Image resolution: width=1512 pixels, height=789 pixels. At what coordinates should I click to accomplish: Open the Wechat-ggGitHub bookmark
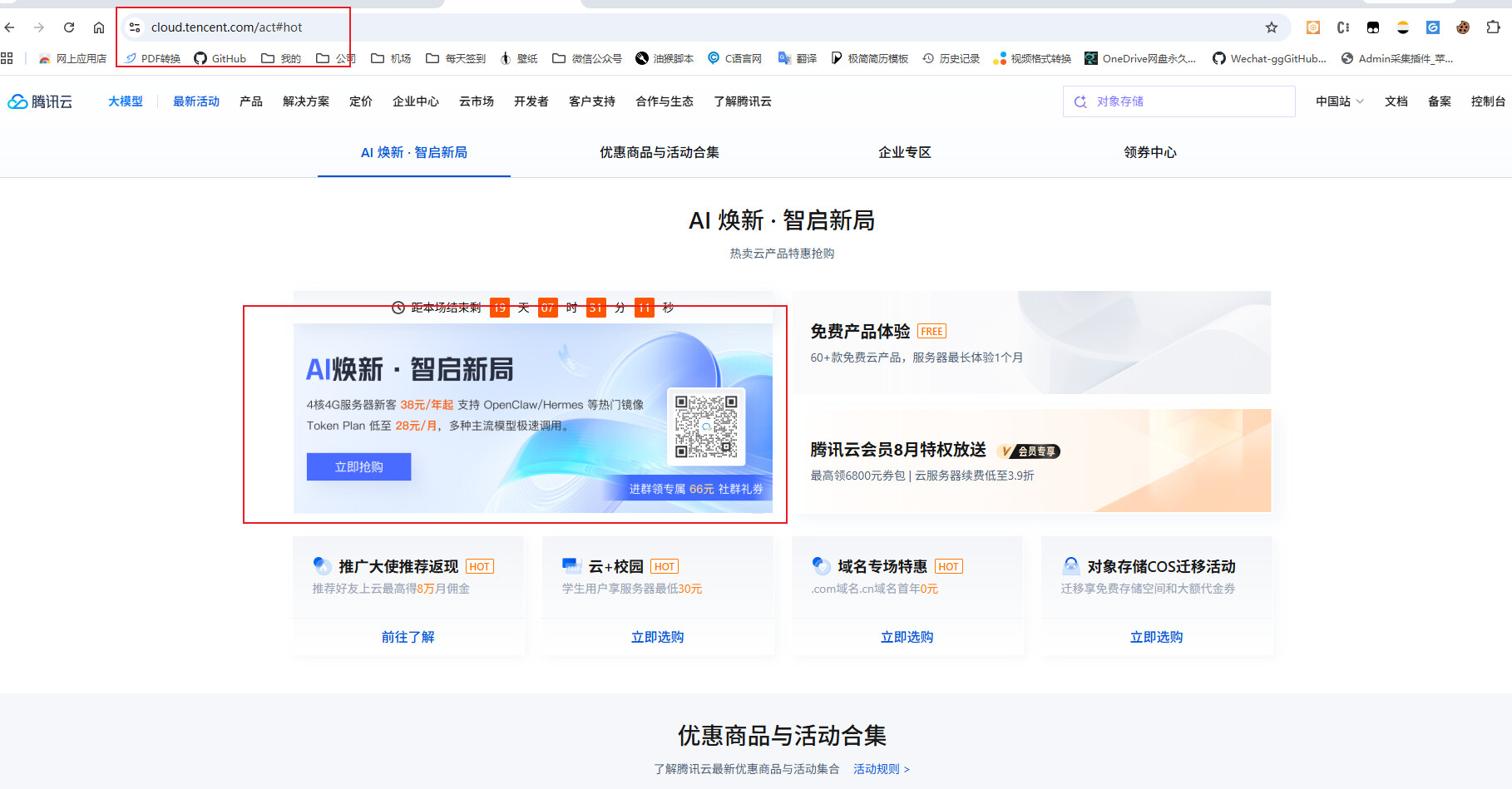(x=1269, y=58)
